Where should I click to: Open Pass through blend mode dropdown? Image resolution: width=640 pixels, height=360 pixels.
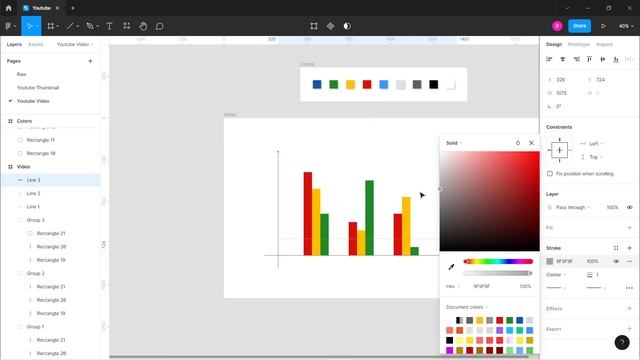pyautogui.click(x=573, y=207)
